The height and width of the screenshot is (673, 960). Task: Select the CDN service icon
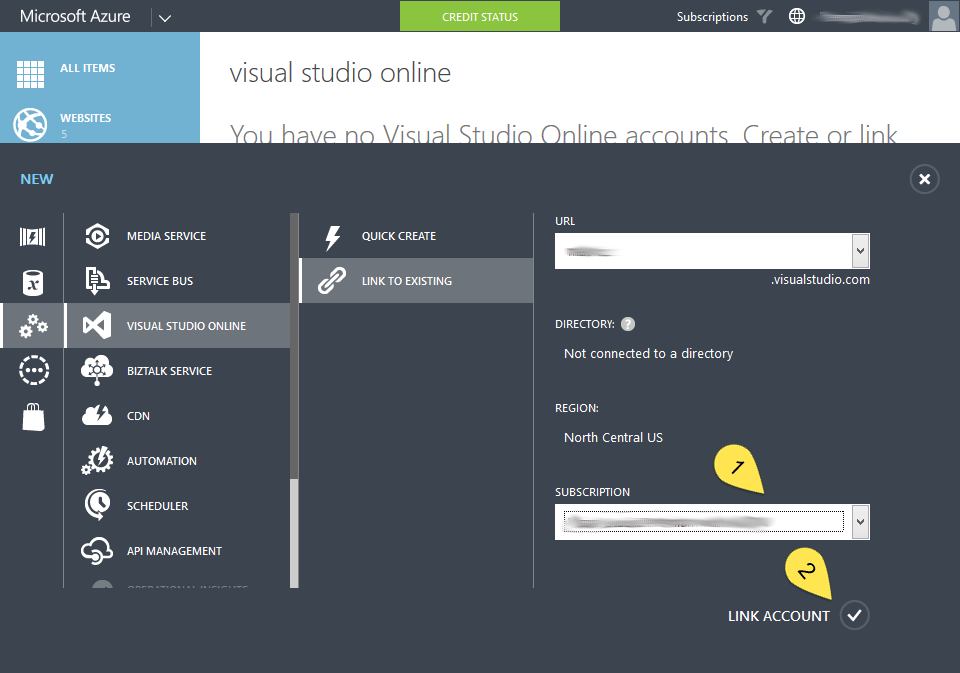(x=97, y=415)
